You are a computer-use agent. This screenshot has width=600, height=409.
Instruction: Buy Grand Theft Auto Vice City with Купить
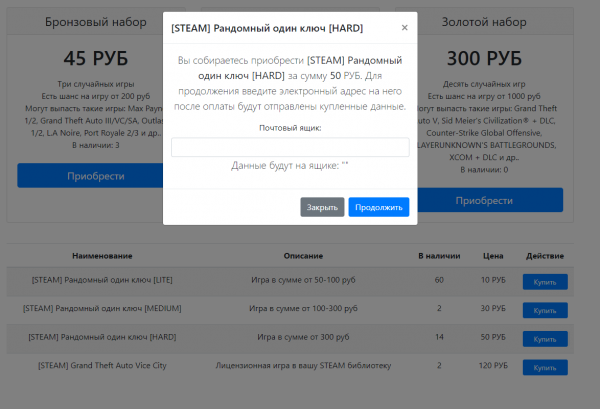(x=545, y=367)
